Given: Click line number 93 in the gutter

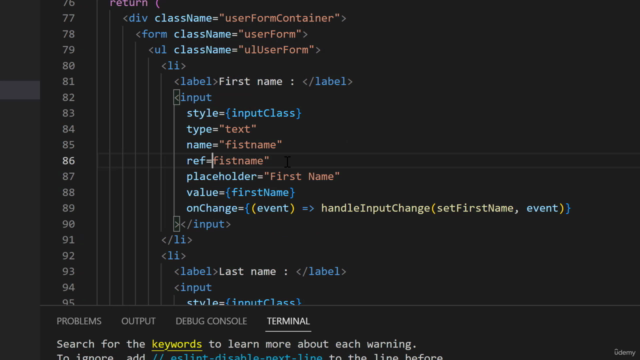Looking at the screenshot, I should [69, 271].
